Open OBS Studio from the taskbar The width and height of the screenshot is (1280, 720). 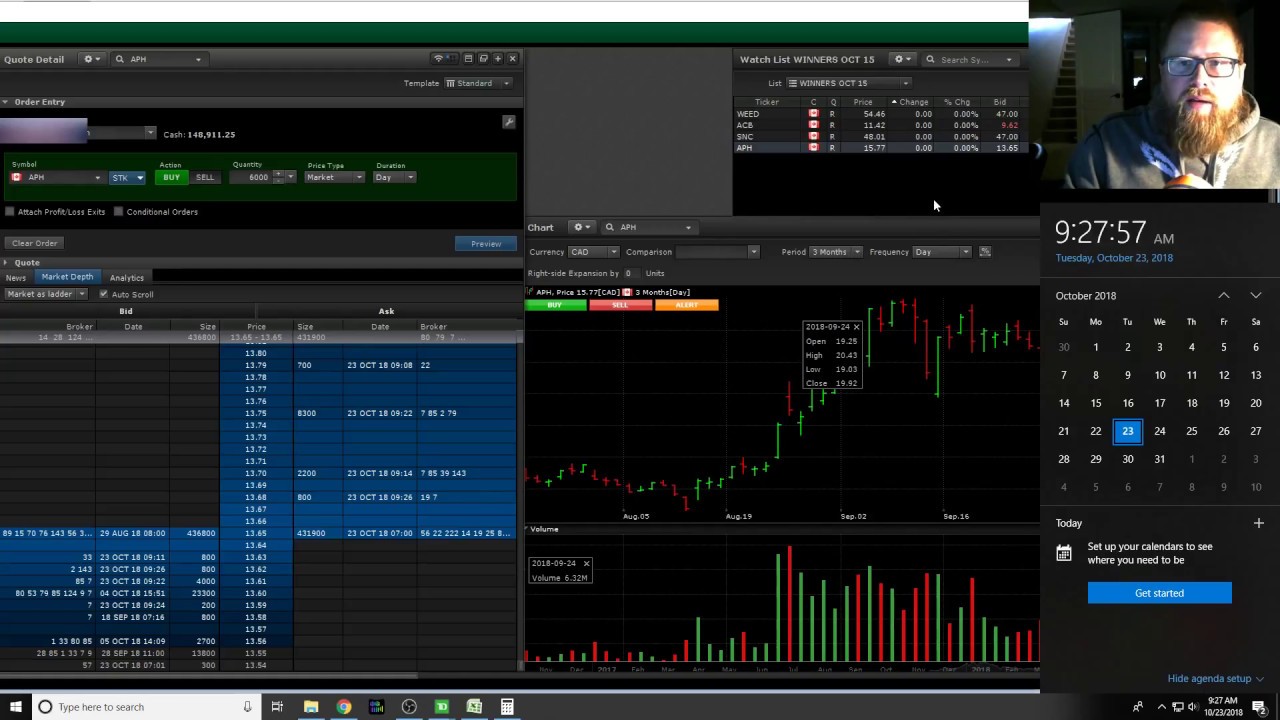[409, 707]
